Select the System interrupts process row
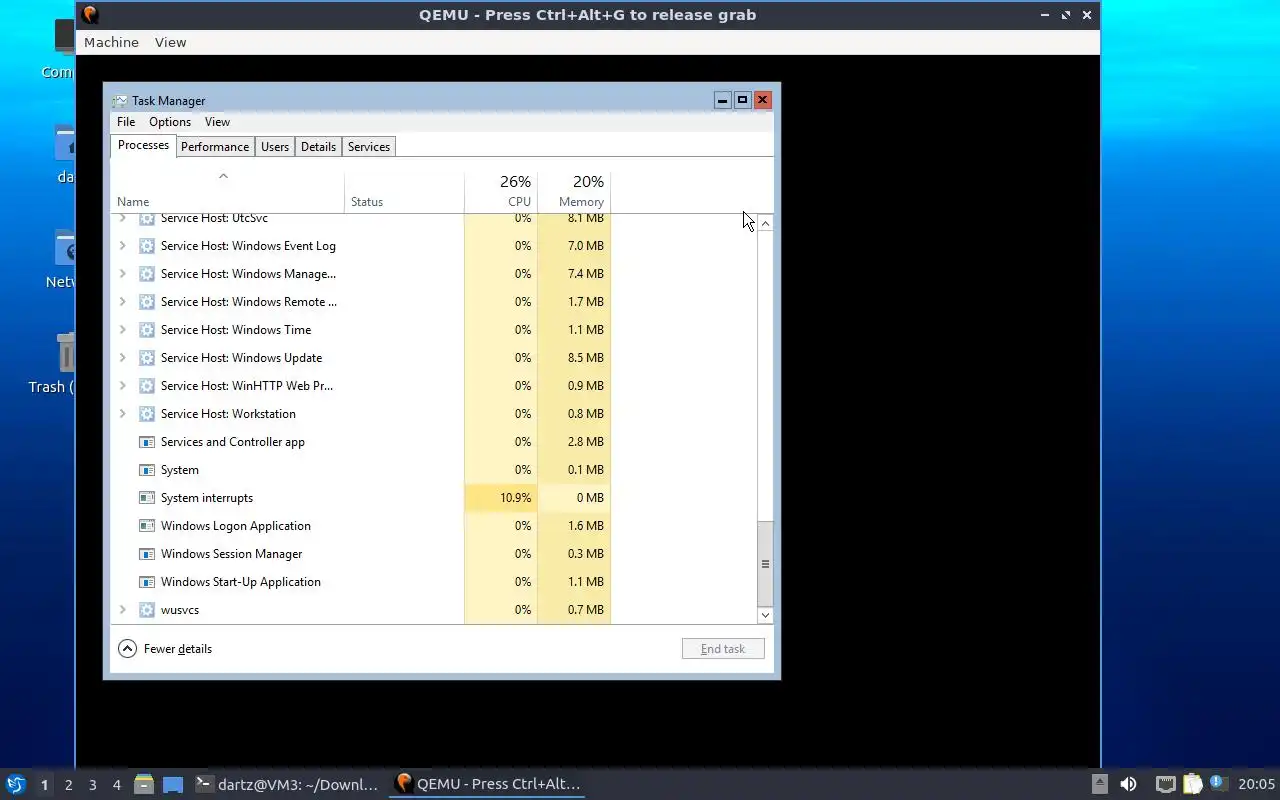 [360, 498]
